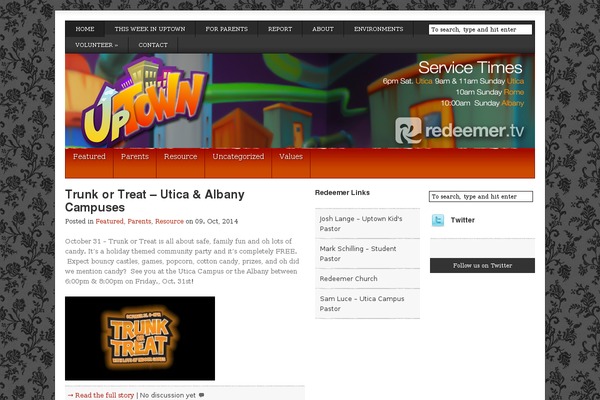Click Resource link in post metadata
The width and height of the screenshot is (600, 400).
[x=169, y=221]
